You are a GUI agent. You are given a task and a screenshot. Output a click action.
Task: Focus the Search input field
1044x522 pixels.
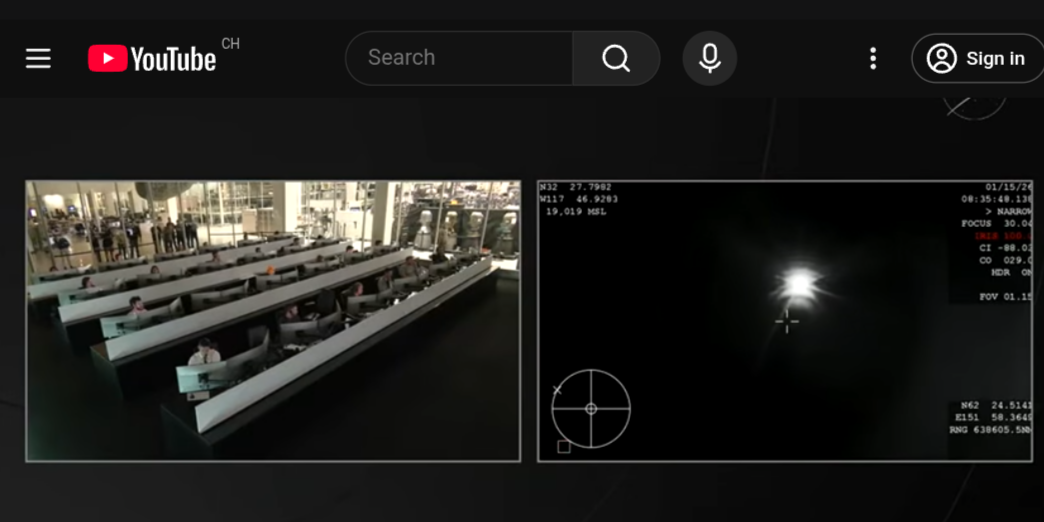(459, 58)
